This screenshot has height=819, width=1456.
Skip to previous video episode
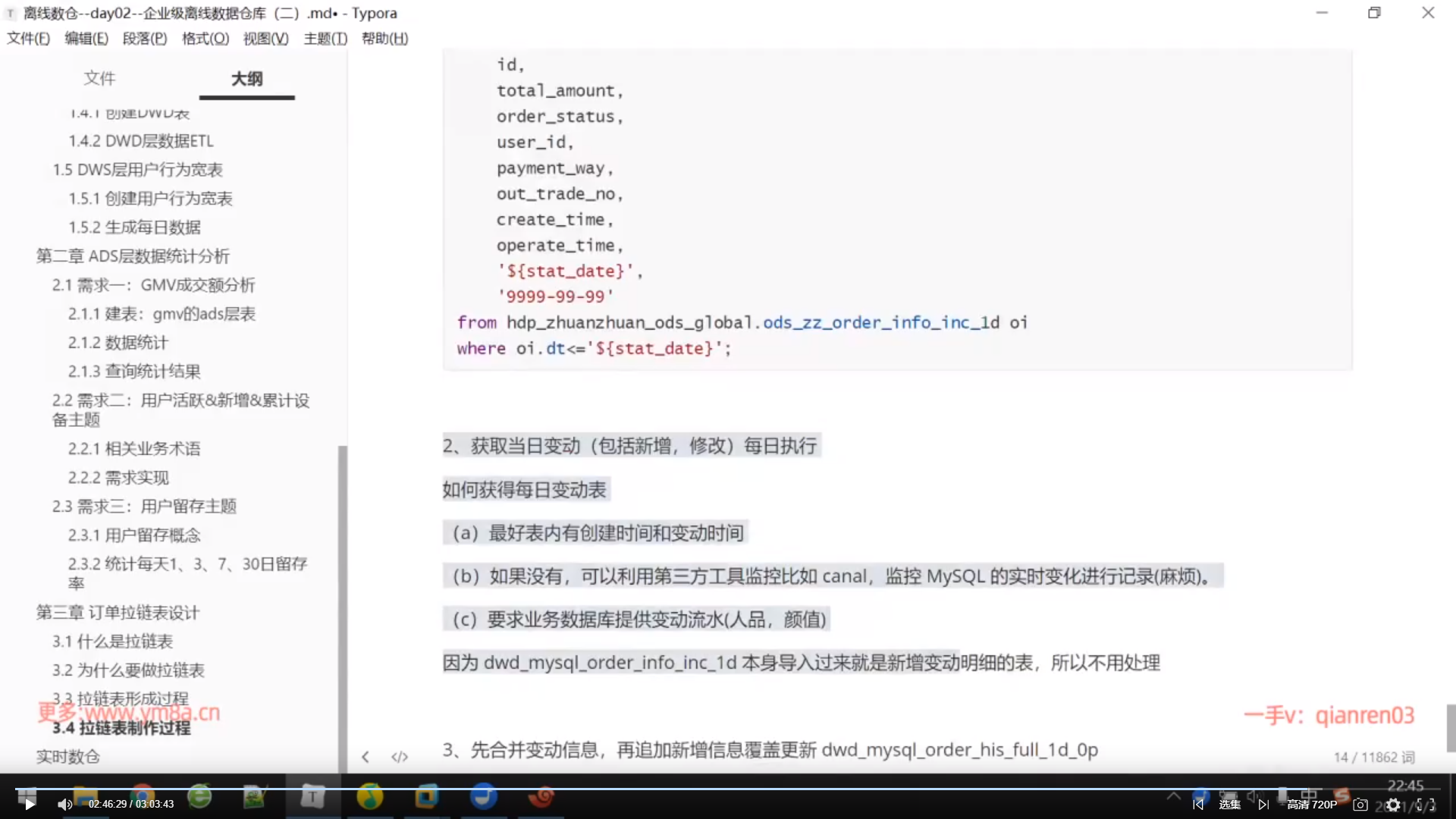coord(1198,805)
